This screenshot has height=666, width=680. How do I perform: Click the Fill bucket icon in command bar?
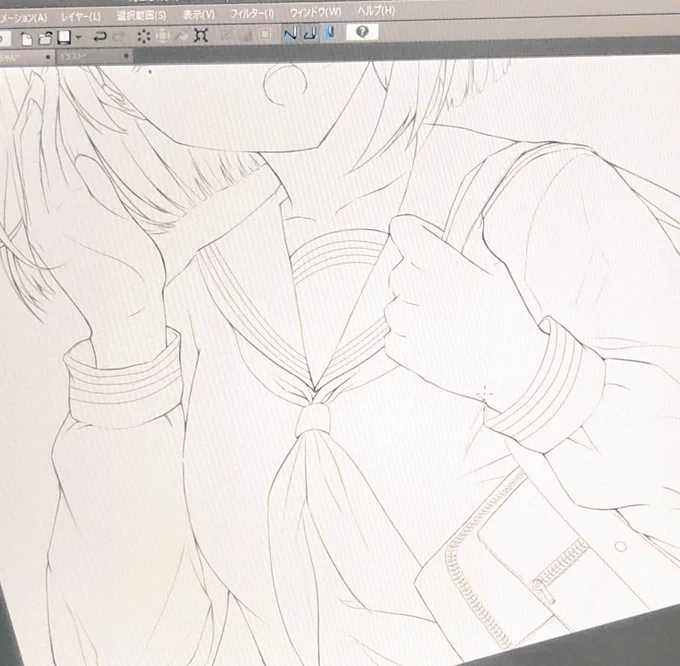click(x=181, y=36)
